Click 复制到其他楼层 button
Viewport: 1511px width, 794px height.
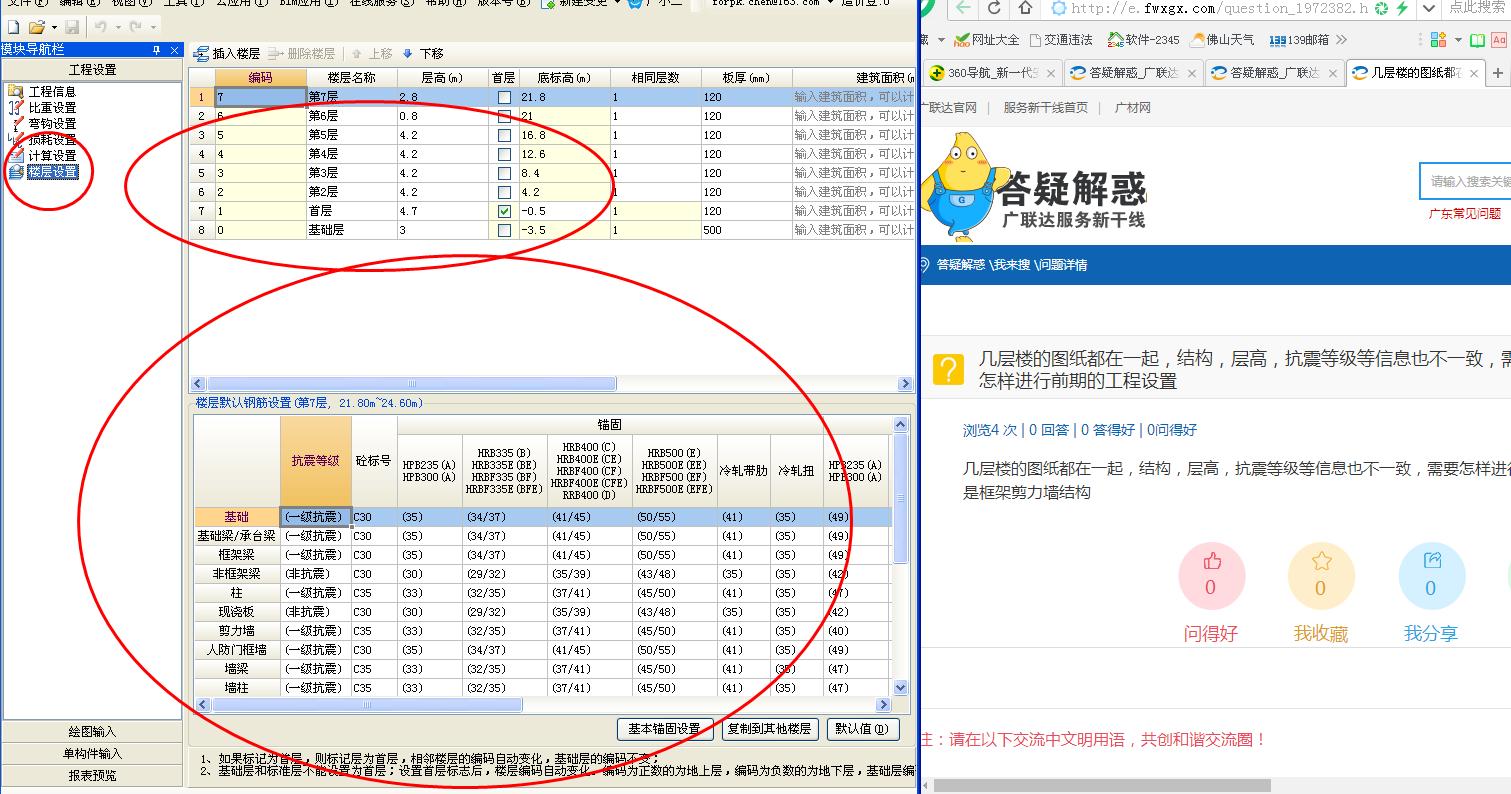click(769, 729)
